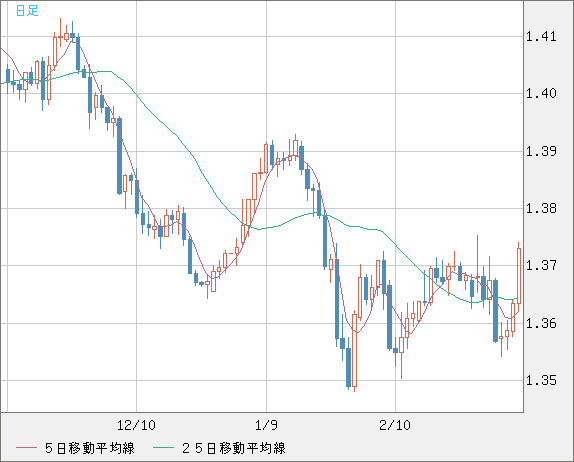Click the 1.35 price axis label
574x462 pixels.
tap(541, 380)
